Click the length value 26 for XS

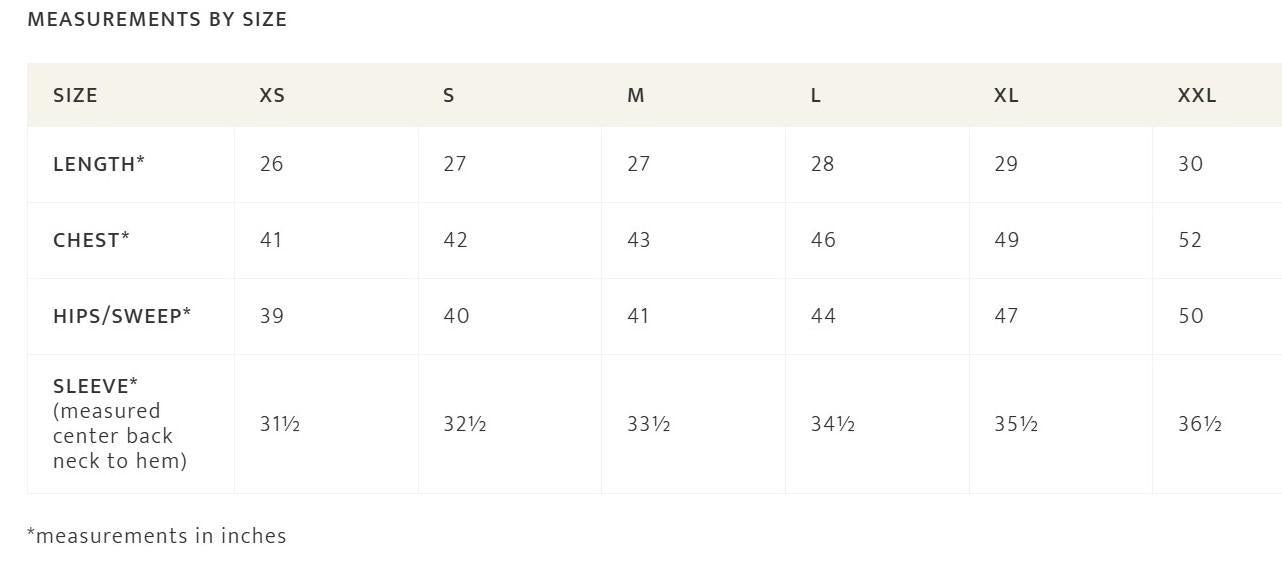(271, 164)
